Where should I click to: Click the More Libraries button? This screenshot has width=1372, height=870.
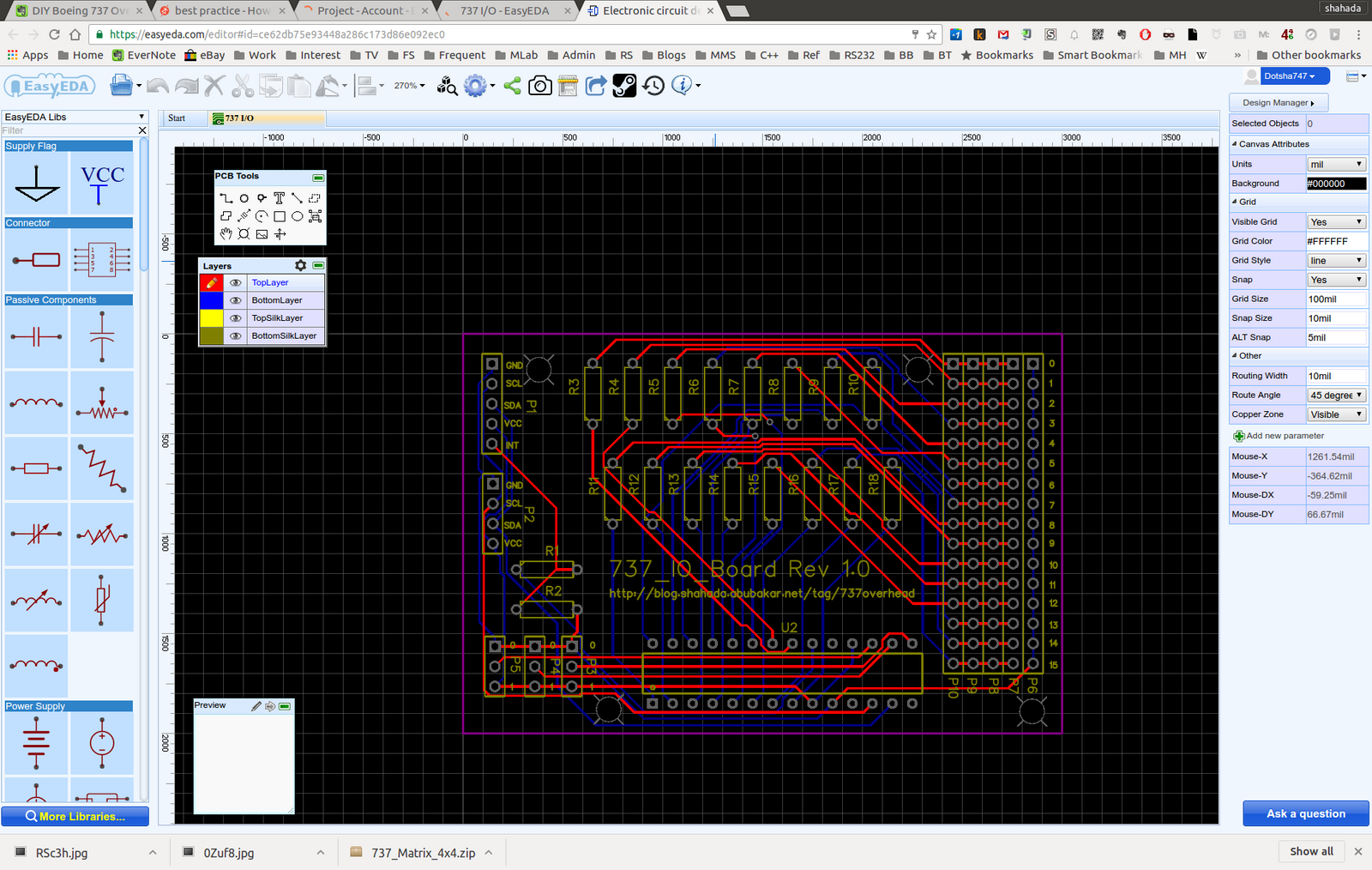click(x=75, y=817)
